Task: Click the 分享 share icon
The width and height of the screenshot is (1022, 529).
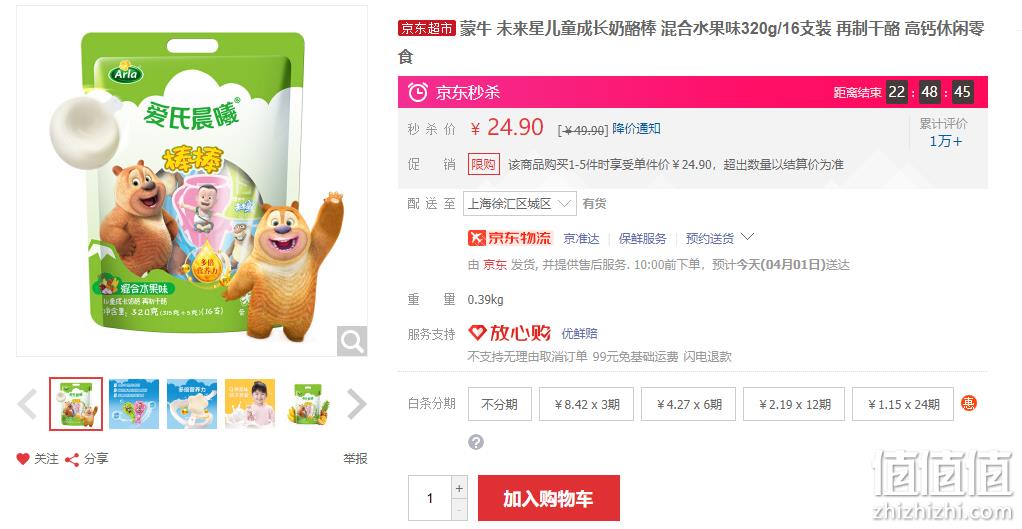Action: pyautogui.click(x=72, y=459)
